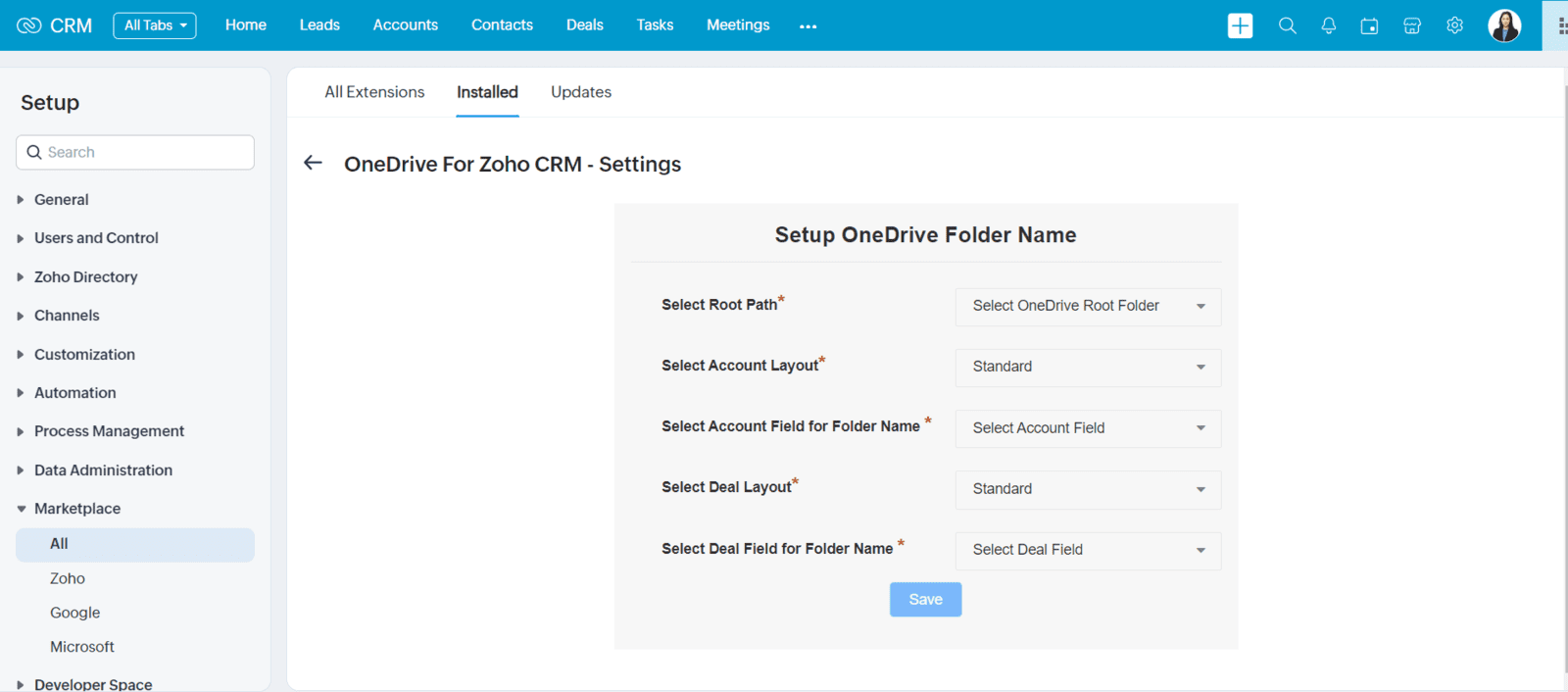
Task: Open the Select Deal Field dropdown
Action: (1088, 551)
